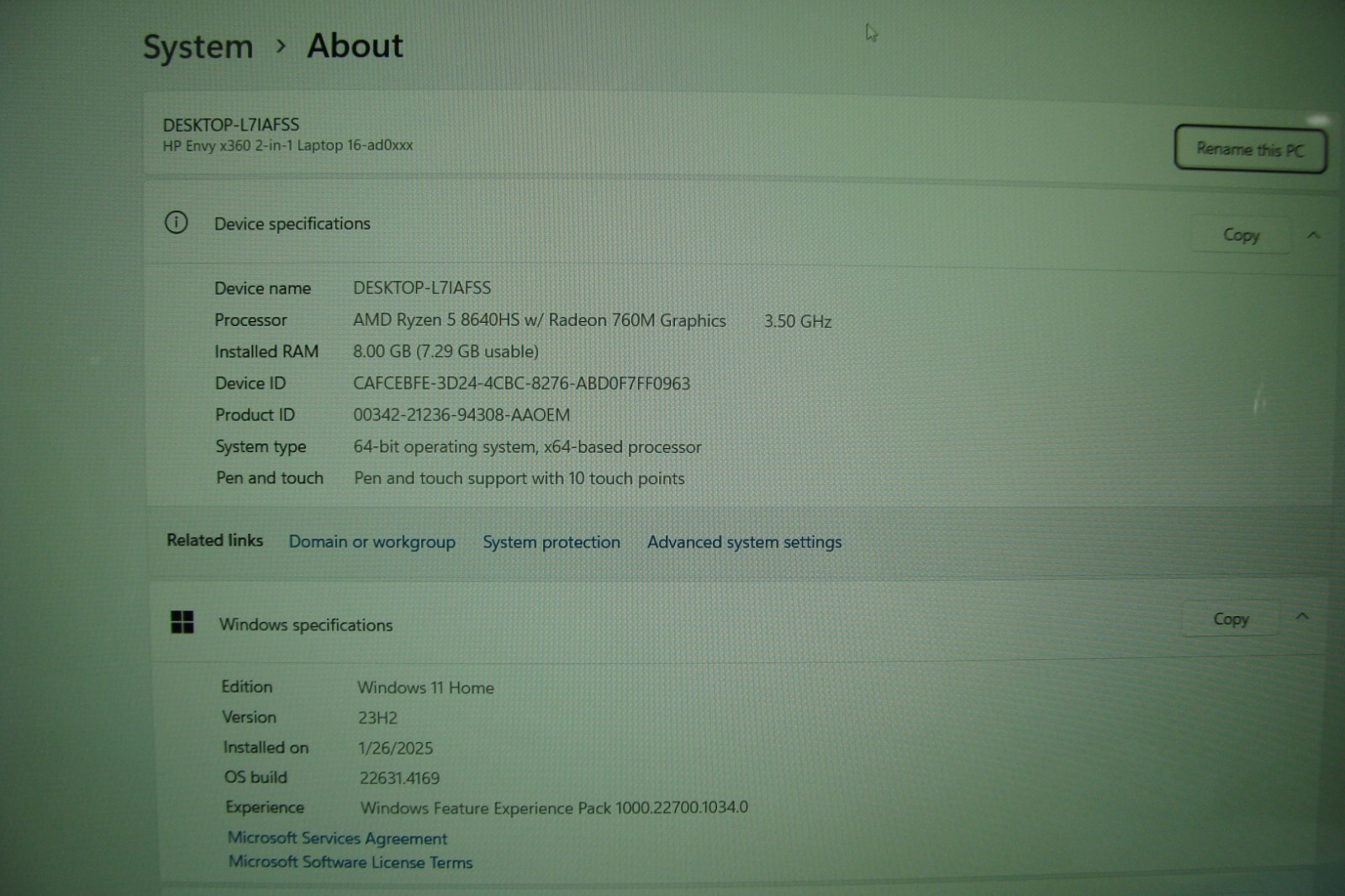Select the DESKTOP-L7IAFSS header name
Image resolution: width=1345 pixels, height=896 pixels.
[x=231, y=124]
